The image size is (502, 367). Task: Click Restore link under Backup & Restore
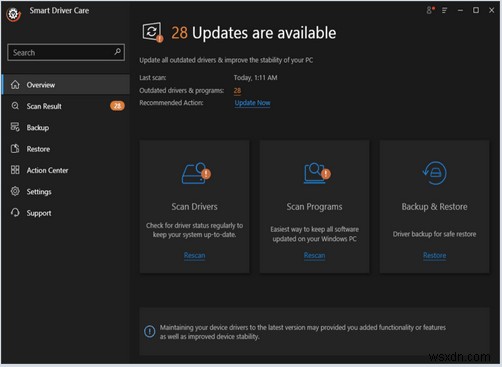click(x=434, y=255)
